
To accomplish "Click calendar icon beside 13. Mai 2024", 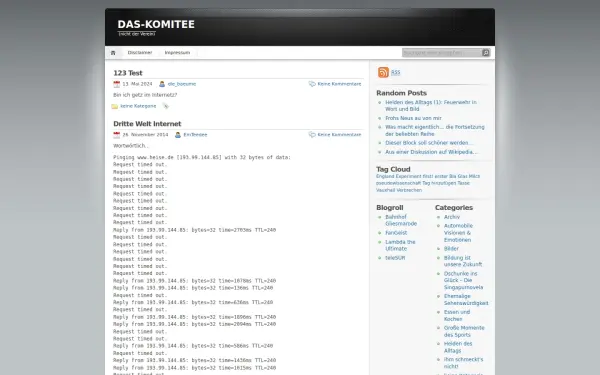I will (117, 84).
